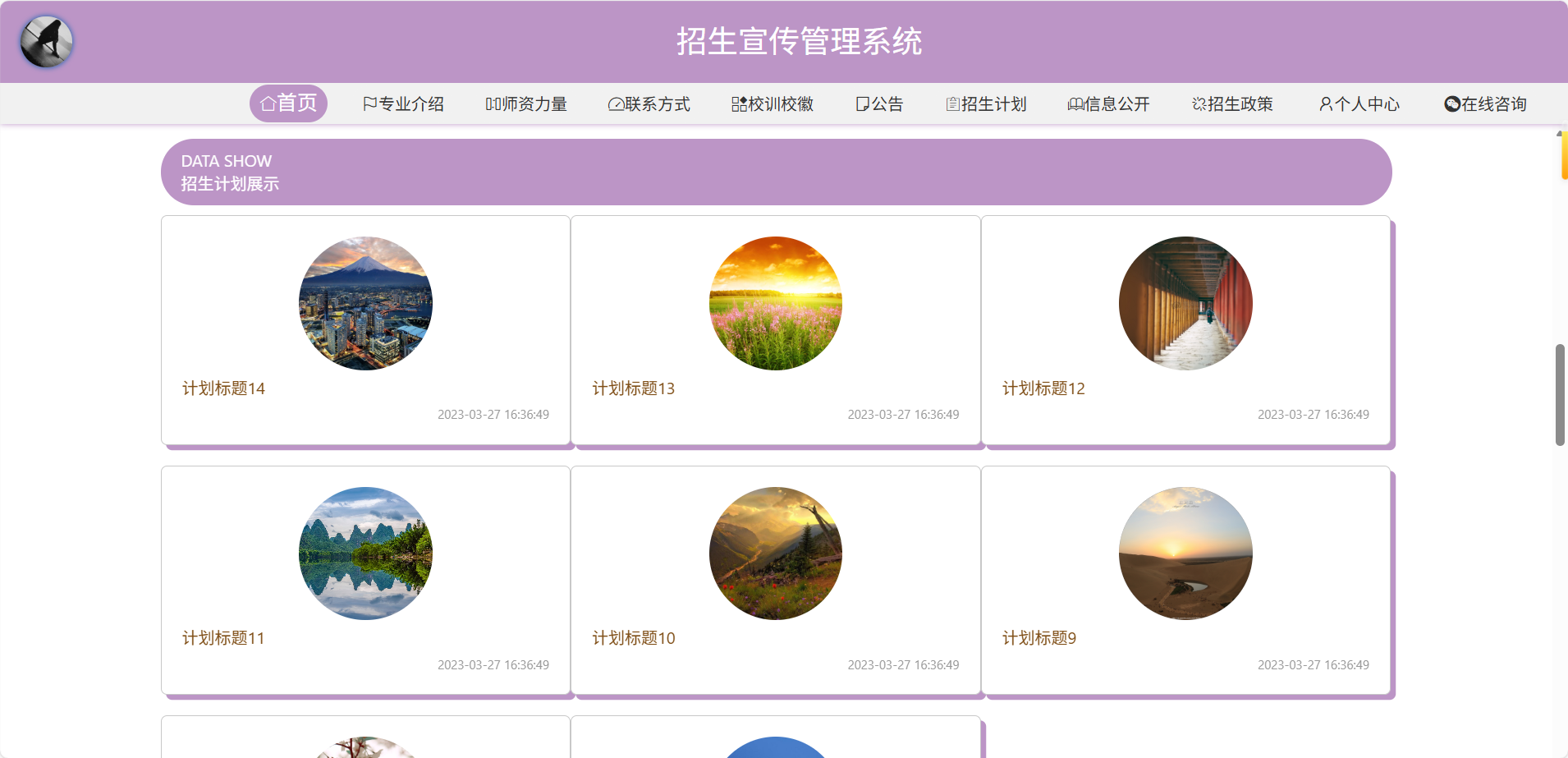
Task: Click the badge icon beside 招生政策
Action: [x=1199, y=104]
